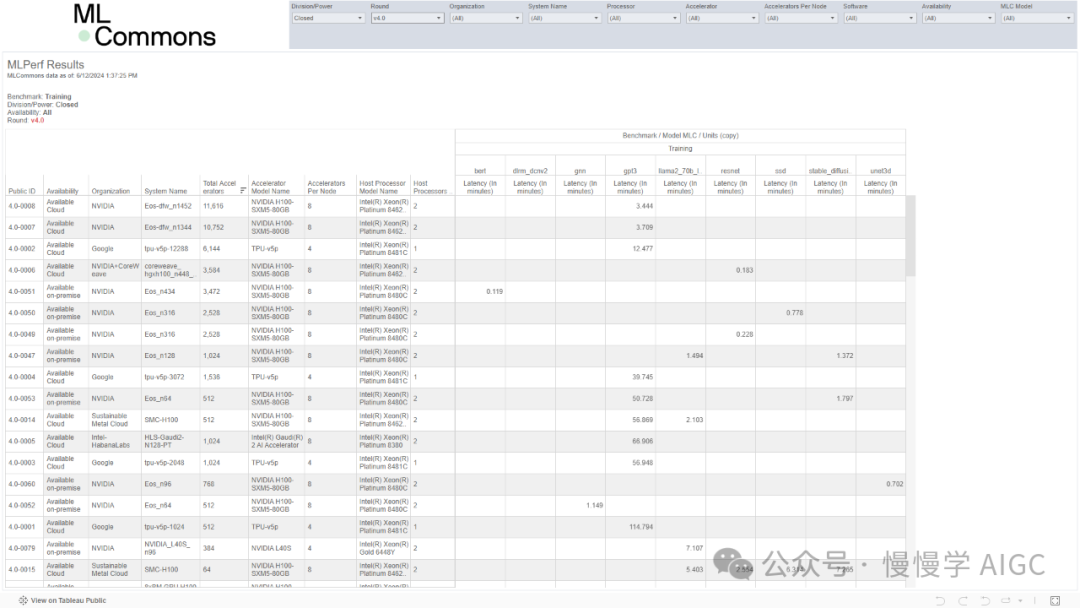
Task: Click the Organization column header
Action: pyautogui.click(x=111, y=191)
